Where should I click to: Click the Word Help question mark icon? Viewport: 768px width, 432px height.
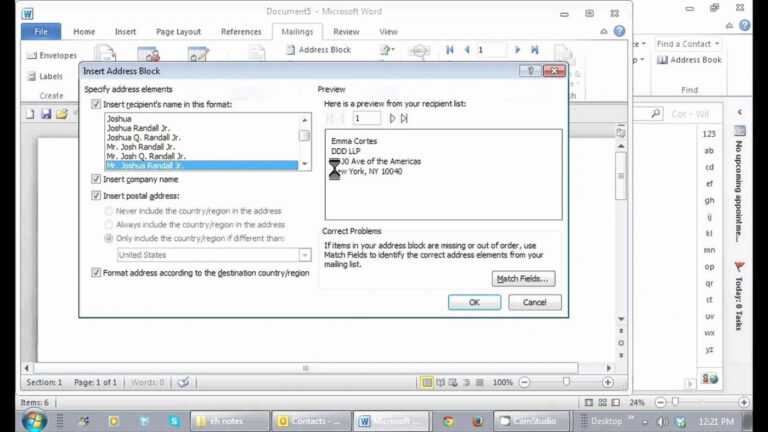620,32
